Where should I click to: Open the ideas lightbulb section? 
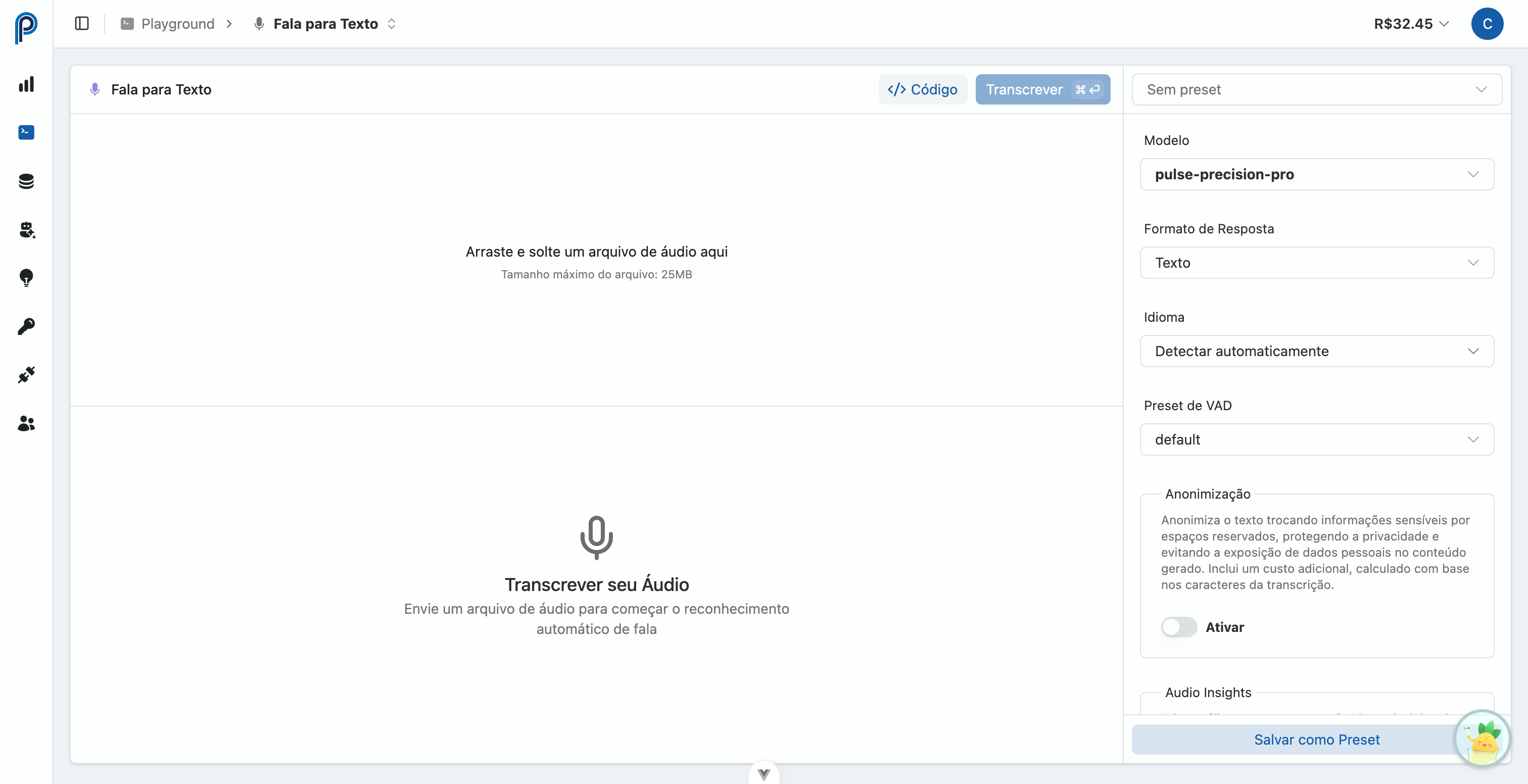pyautogui.click(x=25, y=278)
